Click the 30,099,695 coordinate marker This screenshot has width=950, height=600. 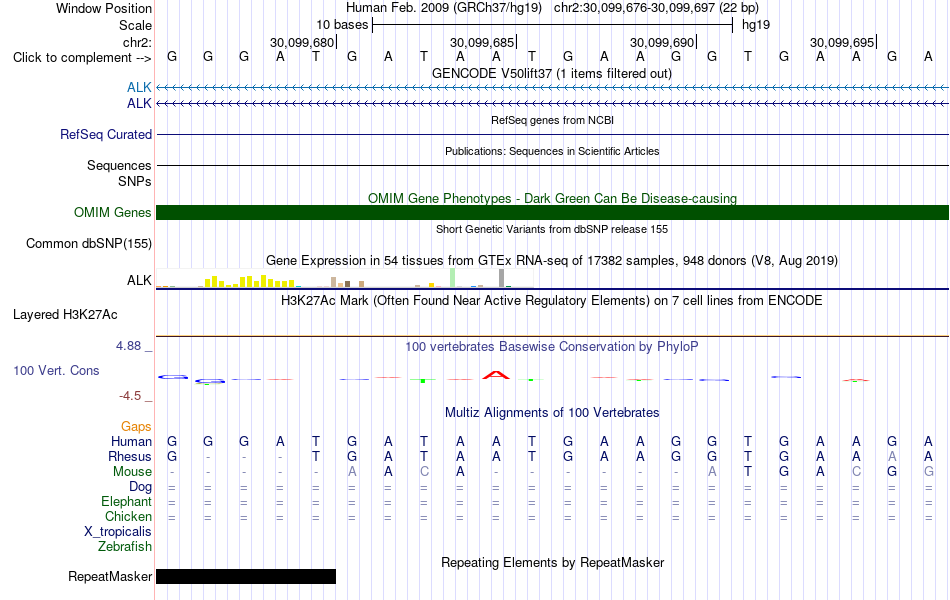pyautogui.click(x=842, y=42)
